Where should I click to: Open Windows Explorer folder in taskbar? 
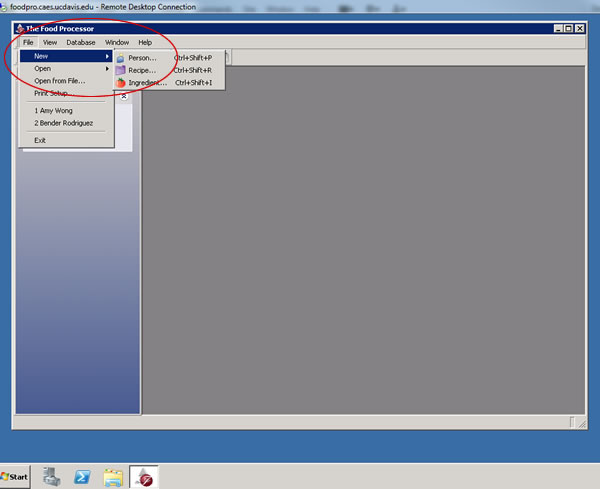click(114, 476)
